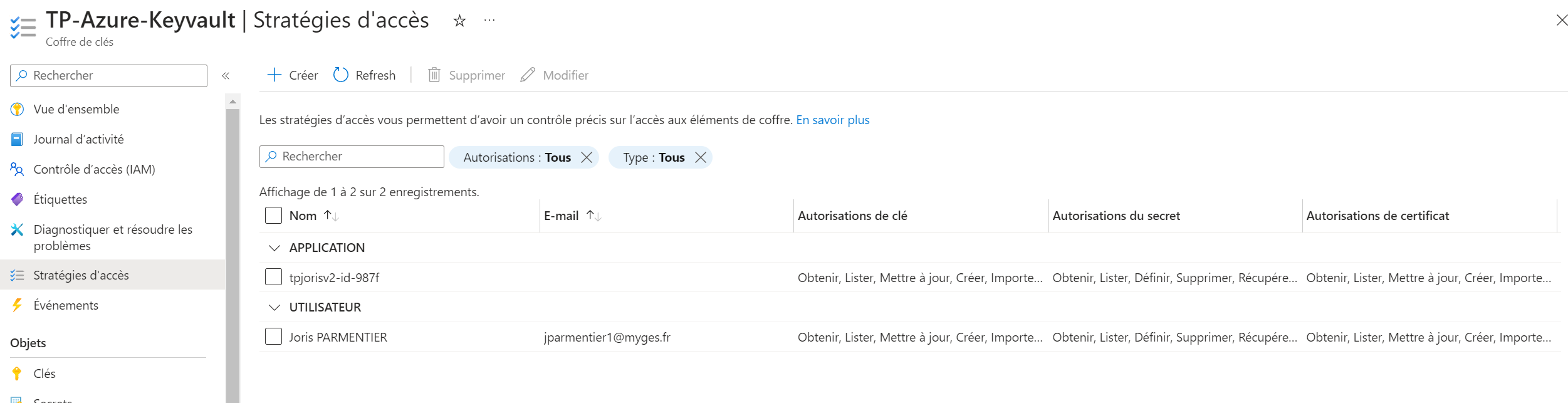This screenshot has width=1568, height=403.
Task: Go to Journal d'activité
Action: pyautogui.click(x=78, y=139)
